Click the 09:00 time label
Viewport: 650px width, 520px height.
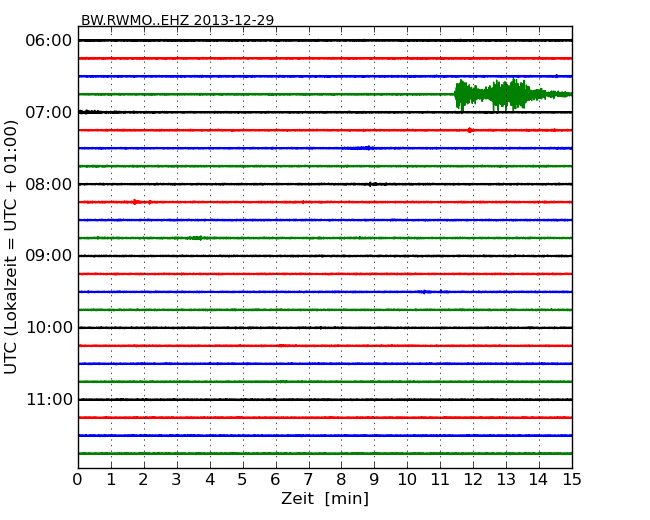tap(49, 256)
